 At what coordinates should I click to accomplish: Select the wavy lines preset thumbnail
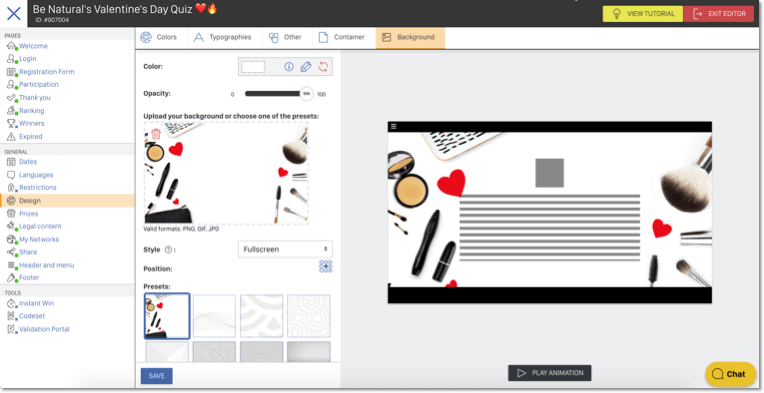214,316
